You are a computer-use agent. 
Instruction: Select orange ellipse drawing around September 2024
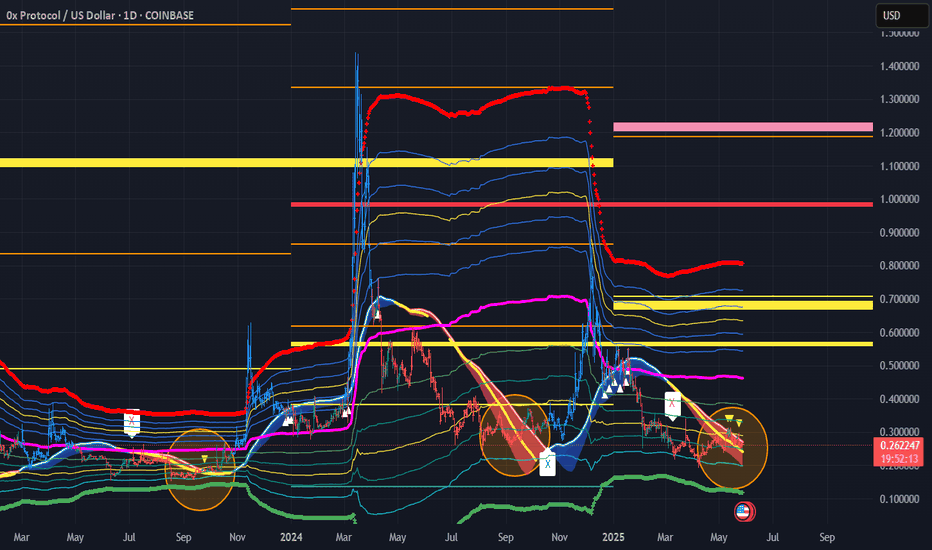coord(515,435)
